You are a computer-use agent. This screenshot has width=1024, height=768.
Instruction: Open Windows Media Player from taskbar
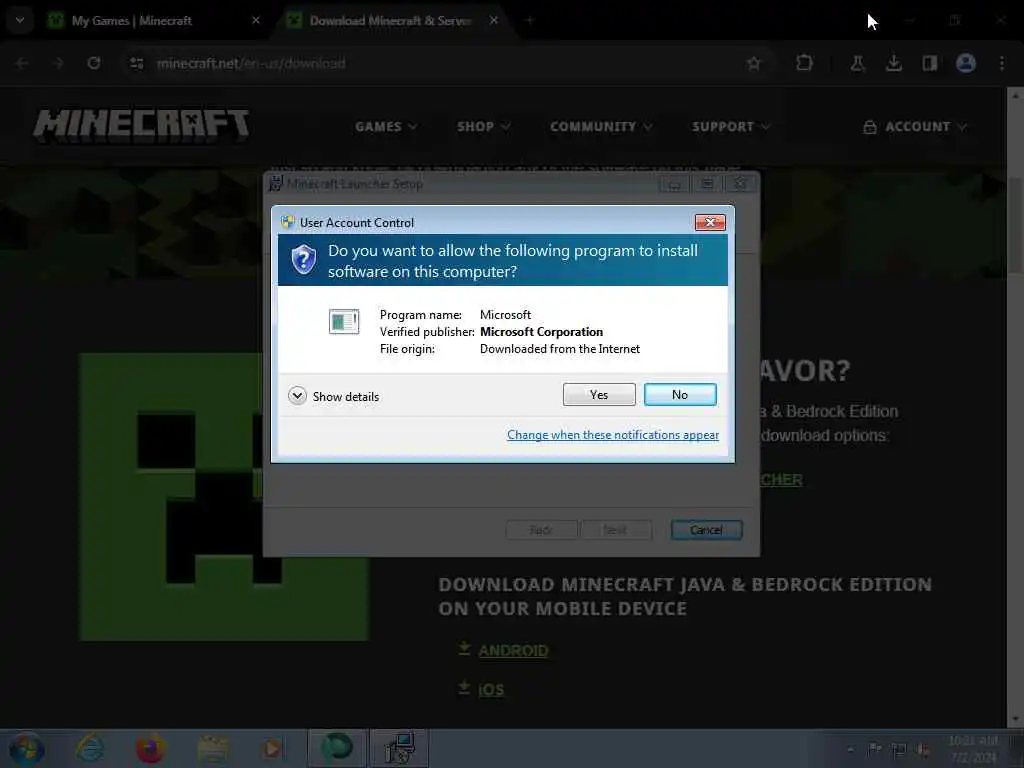[272, 748]
